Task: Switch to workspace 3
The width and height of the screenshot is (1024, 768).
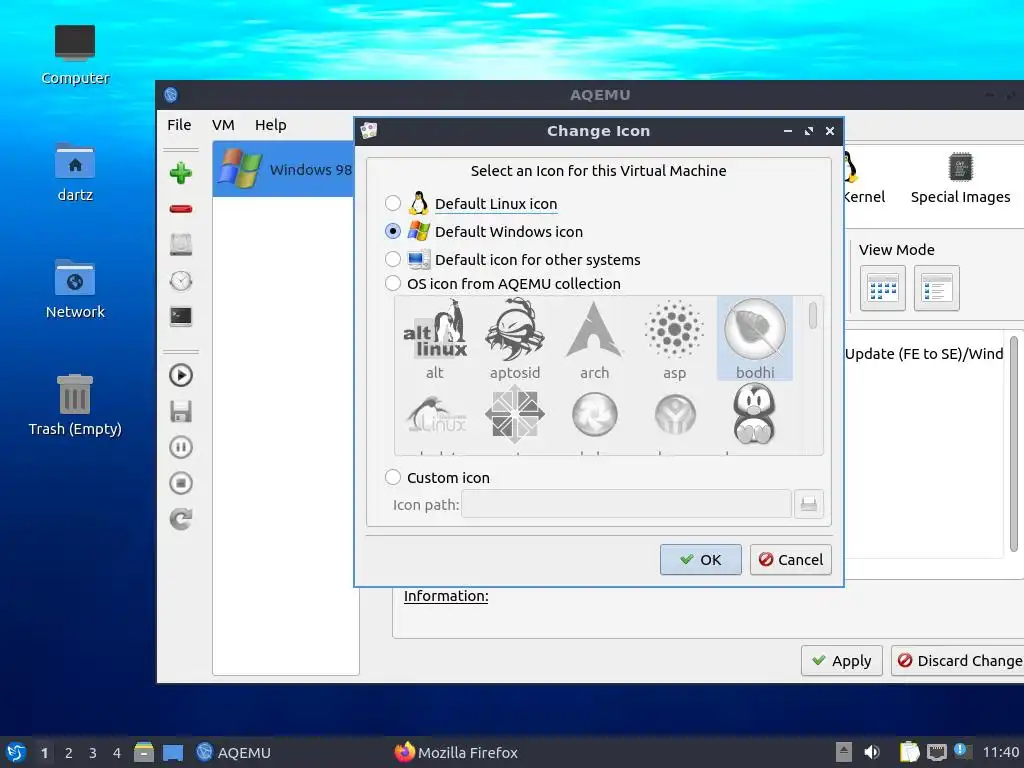Action: click(93, 753)
